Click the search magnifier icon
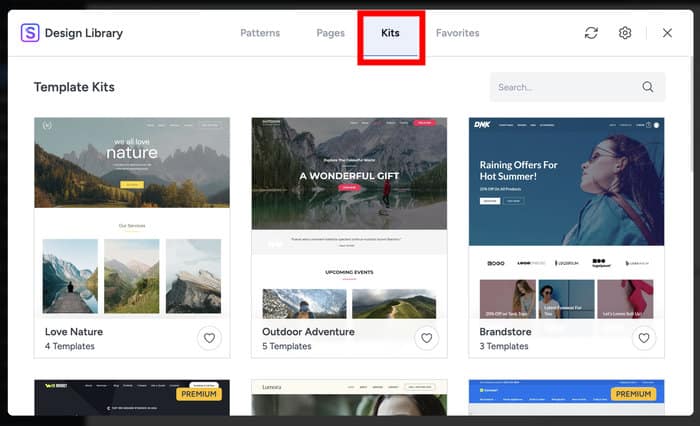This screenshot has height=426, width=700. pos(648,87)
